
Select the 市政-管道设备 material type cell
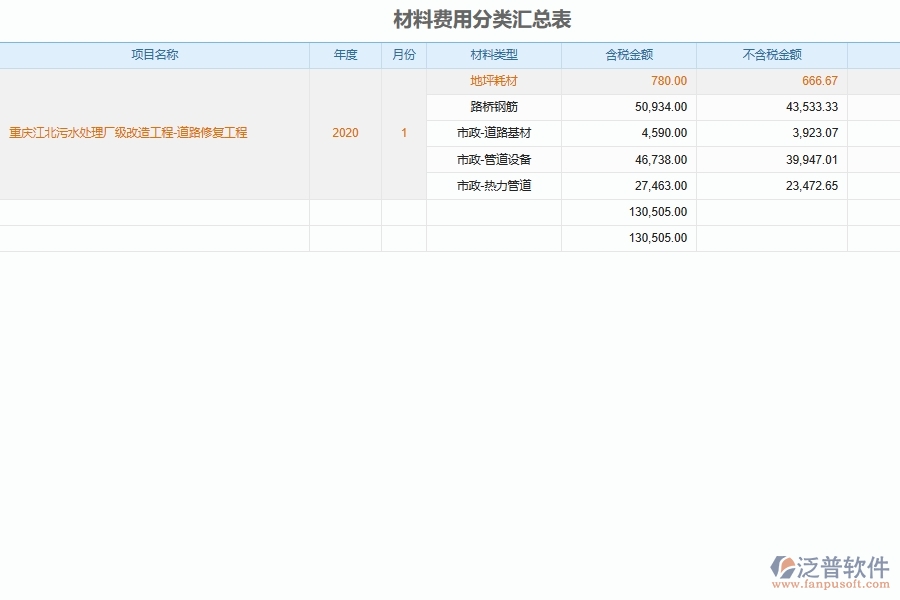(493, 159)
